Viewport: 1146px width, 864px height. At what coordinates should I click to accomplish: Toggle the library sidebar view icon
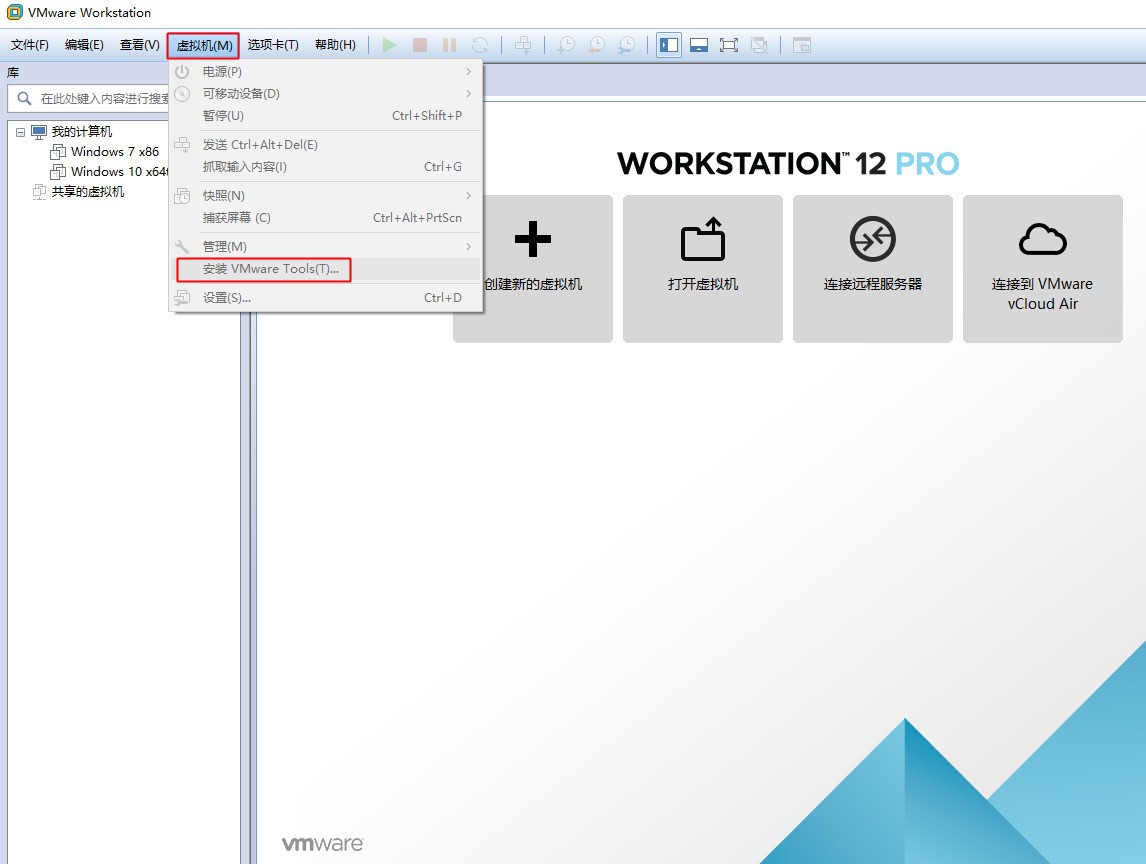click(669, 45)
